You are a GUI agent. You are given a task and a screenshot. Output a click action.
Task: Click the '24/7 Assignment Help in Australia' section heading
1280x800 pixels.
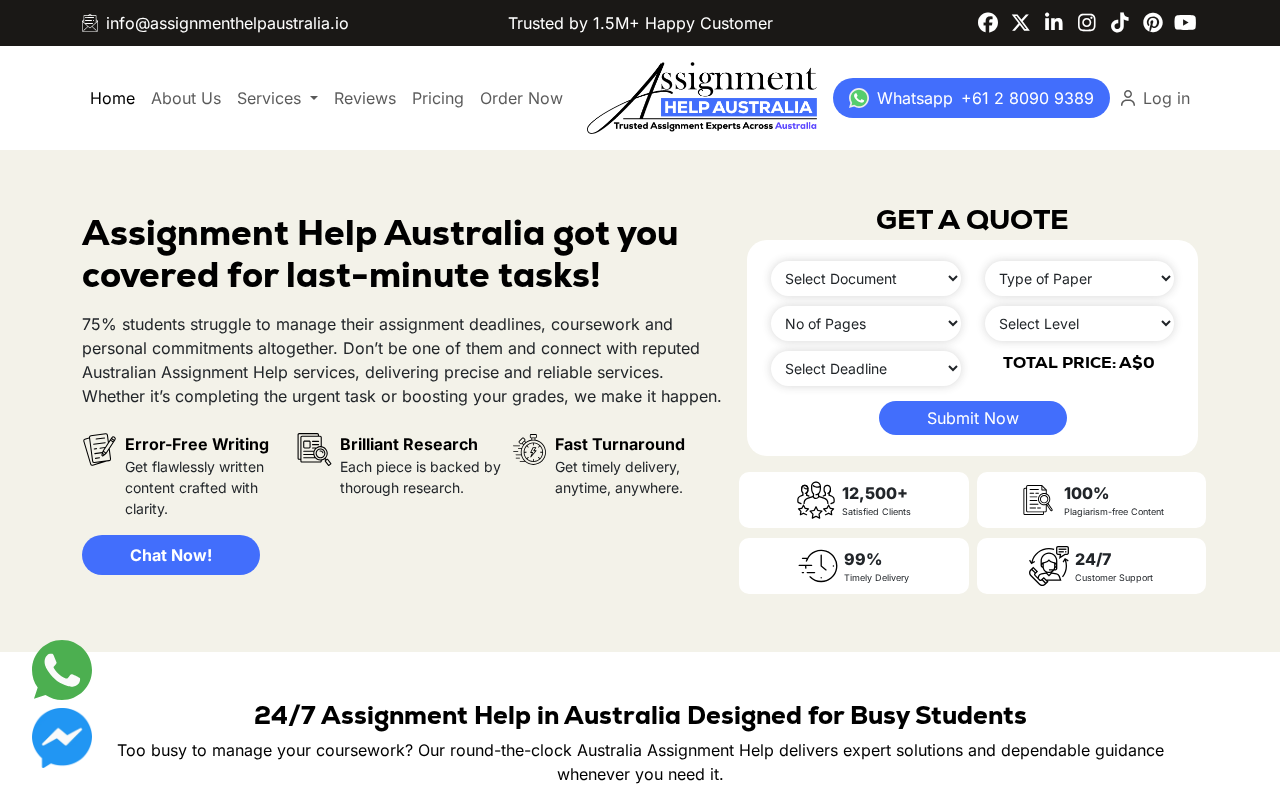(x=640, y=716)
